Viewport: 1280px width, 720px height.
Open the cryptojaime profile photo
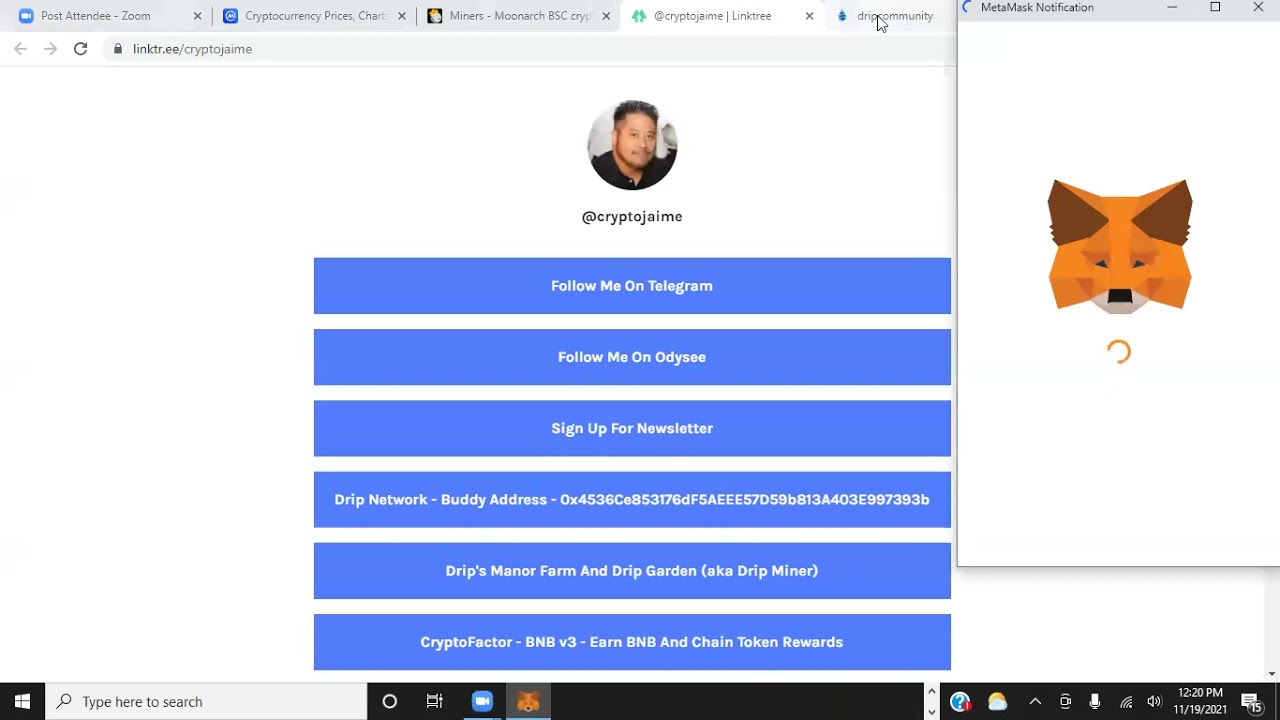pyautogui.click(x=632, y=145)
